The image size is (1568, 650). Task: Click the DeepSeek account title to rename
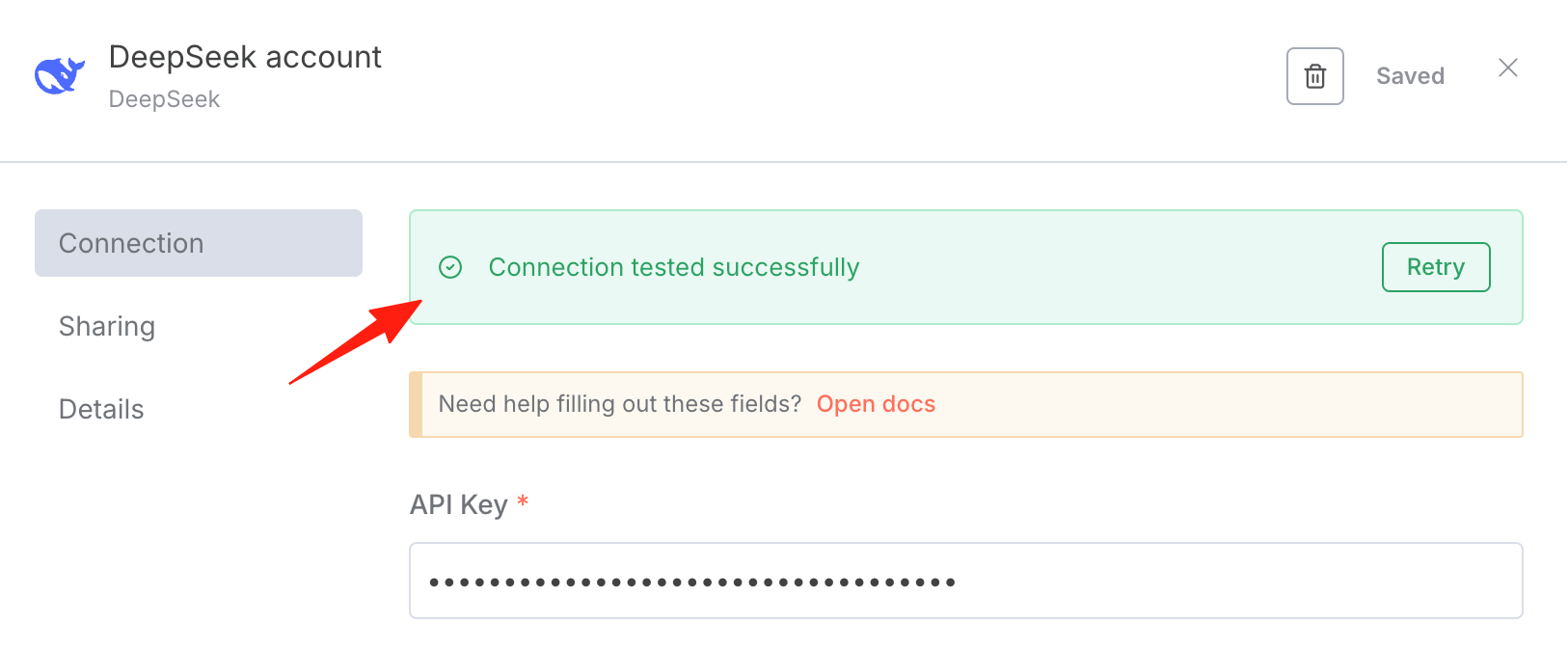245,57
